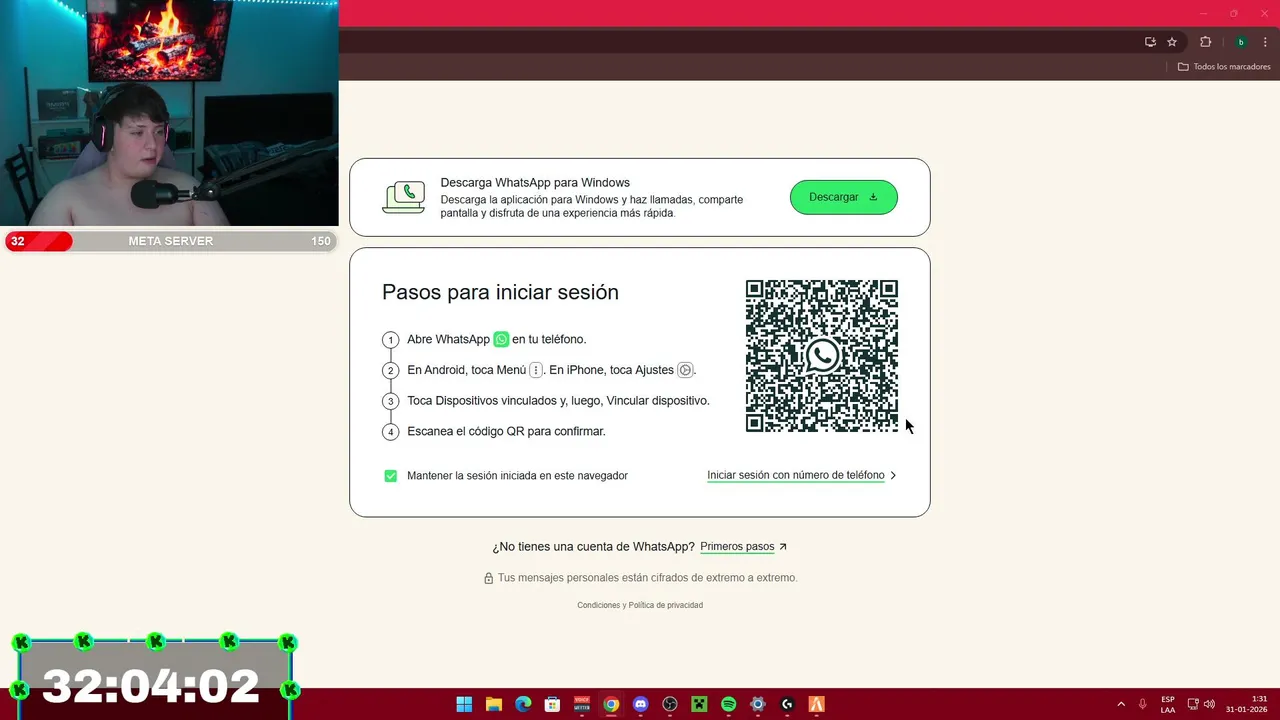Viewport: 1280px width, 720px height.
Task: Minimize the Chrome window
Action: [x=1204, y=13]
